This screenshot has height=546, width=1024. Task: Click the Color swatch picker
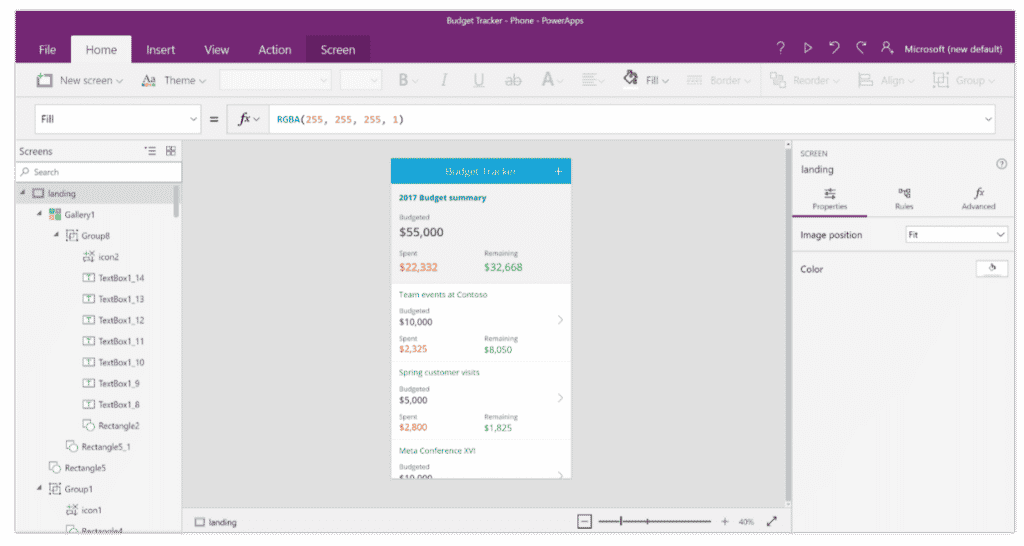(x=992, y=268)
